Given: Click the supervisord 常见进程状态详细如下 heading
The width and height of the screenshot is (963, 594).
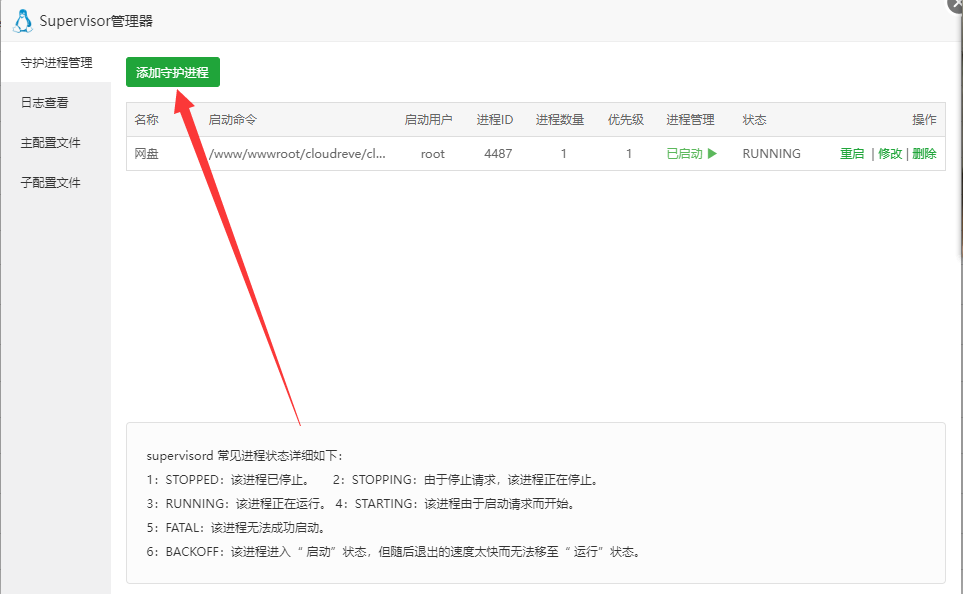Looking at the screenshot, I should [244, 456].
